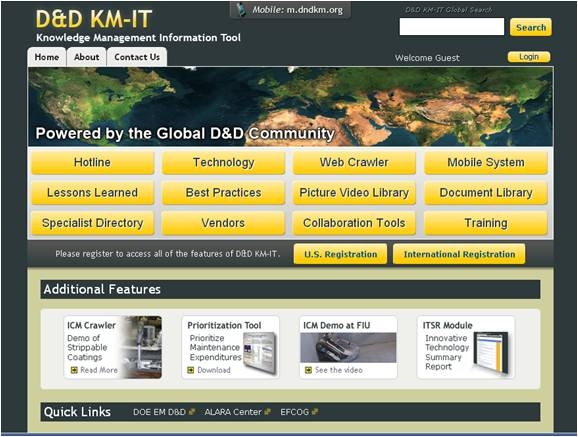Open the Hotline module
This screenshot has width=578, height=437.
(x=92, y=162)
